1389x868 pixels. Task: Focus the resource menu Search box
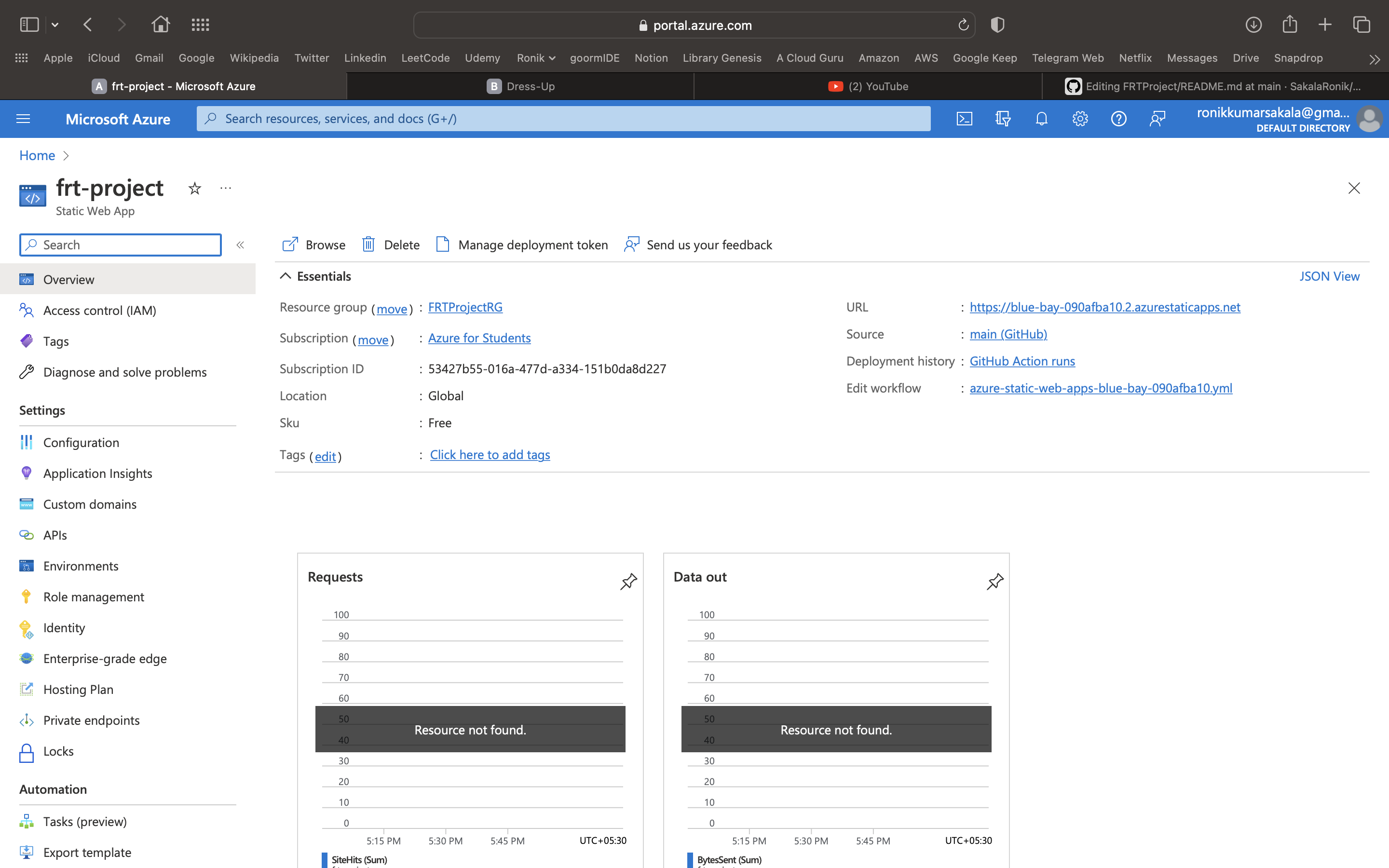tap(121, 245)
